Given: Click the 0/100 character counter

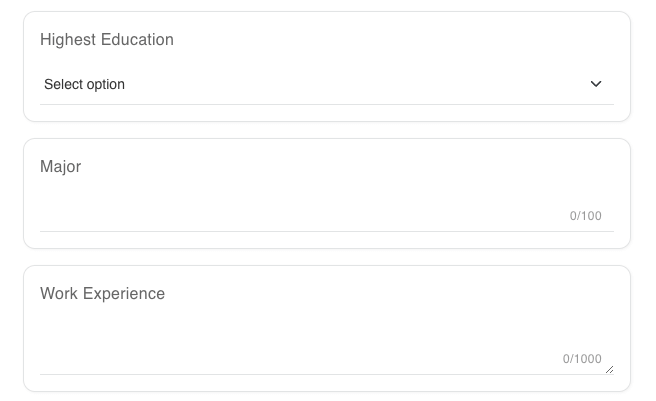Looking at the screenshot, I should [x=586, y=216].
